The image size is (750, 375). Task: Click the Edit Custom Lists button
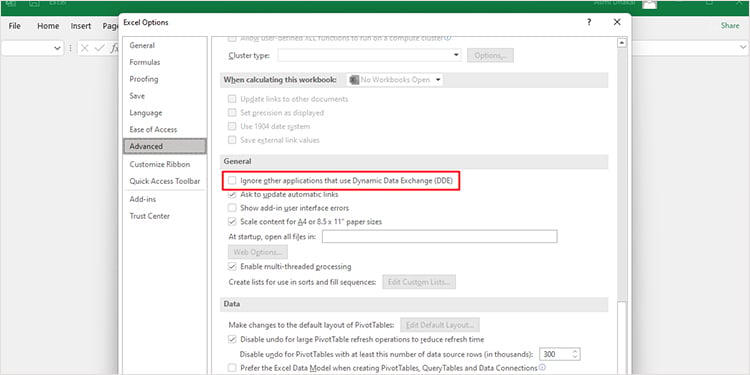pos(419,282)
